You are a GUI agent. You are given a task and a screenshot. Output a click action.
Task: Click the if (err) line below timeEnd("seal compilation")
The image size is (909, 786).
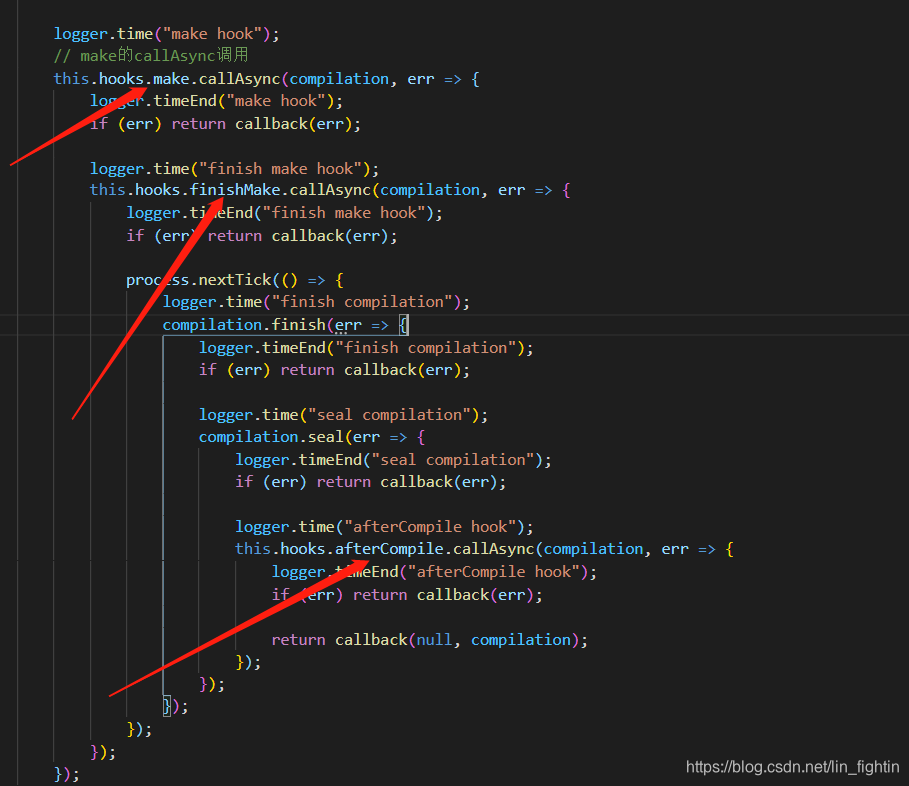(x=370, y=482)
